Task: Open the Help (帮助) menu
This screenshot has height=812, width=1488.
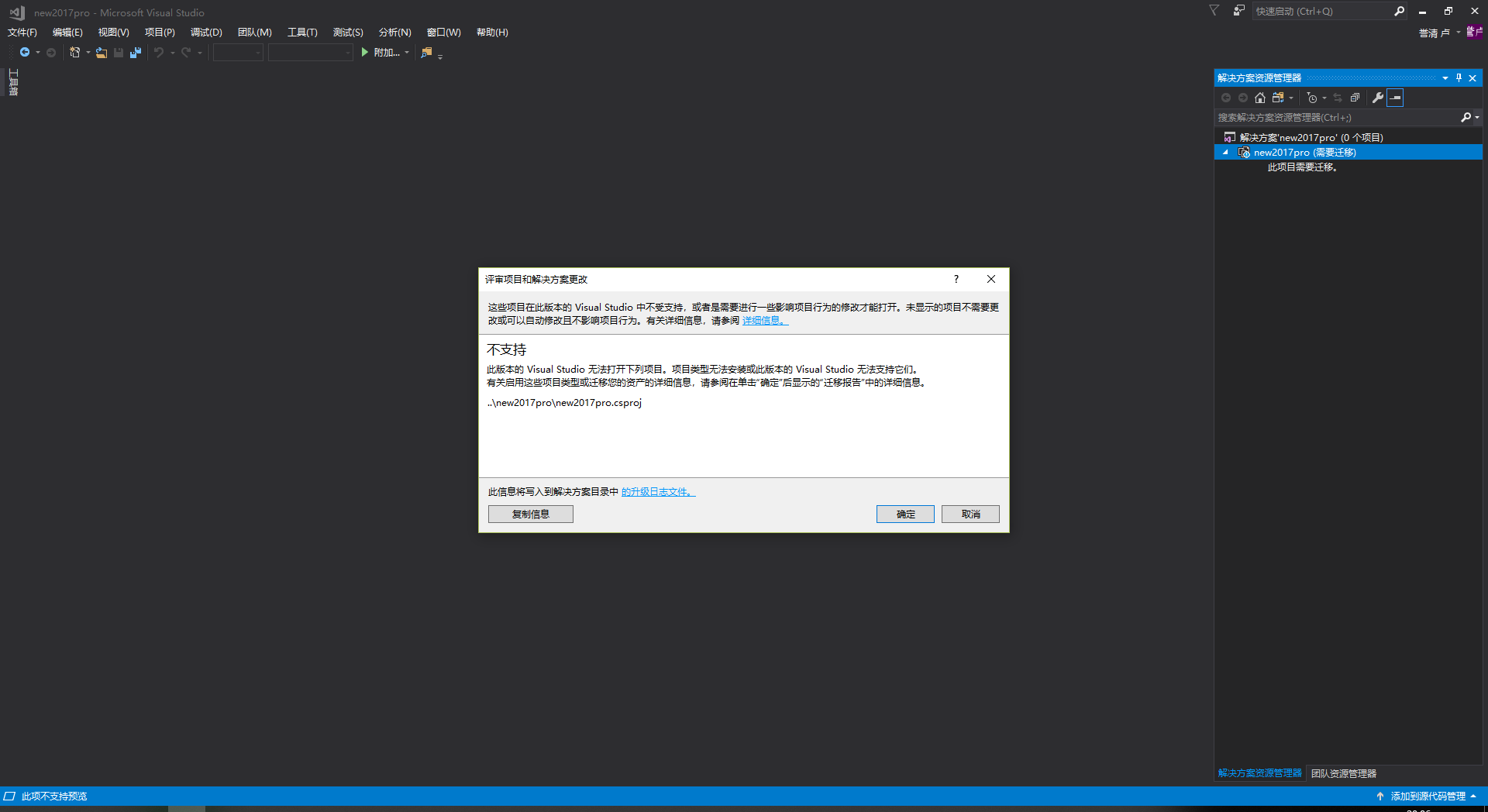Action: [x=492, y=33]
